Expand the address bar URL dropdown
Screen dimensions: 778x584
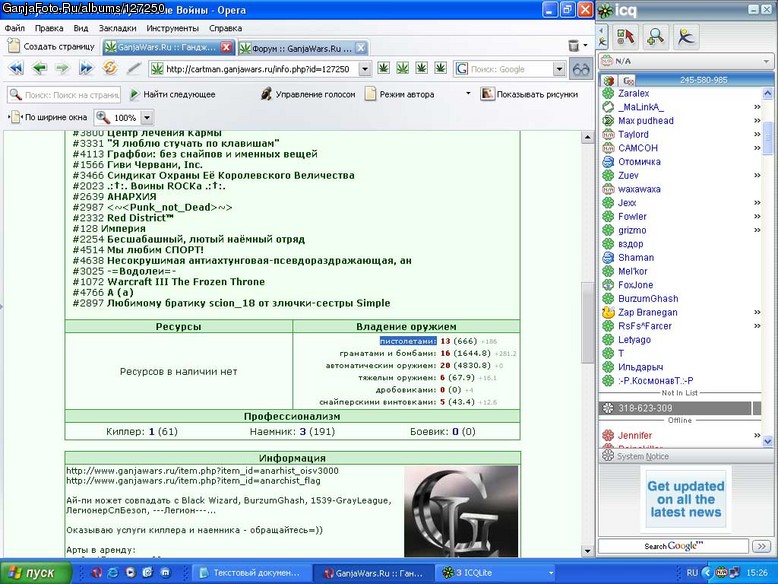tap(365, 69)
